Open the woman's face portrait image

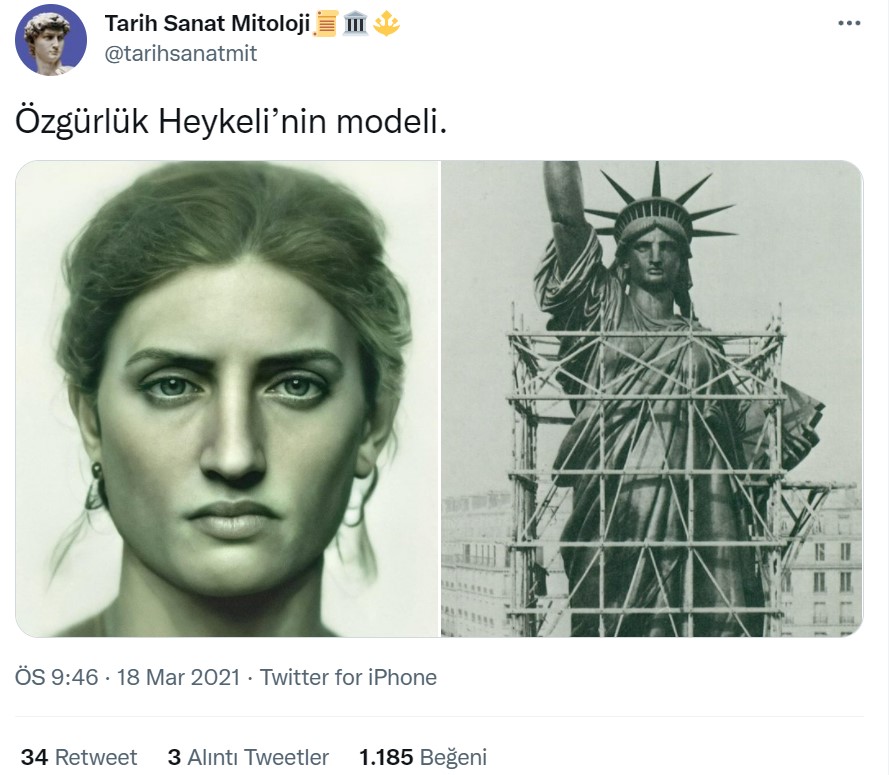pos(228,399)
